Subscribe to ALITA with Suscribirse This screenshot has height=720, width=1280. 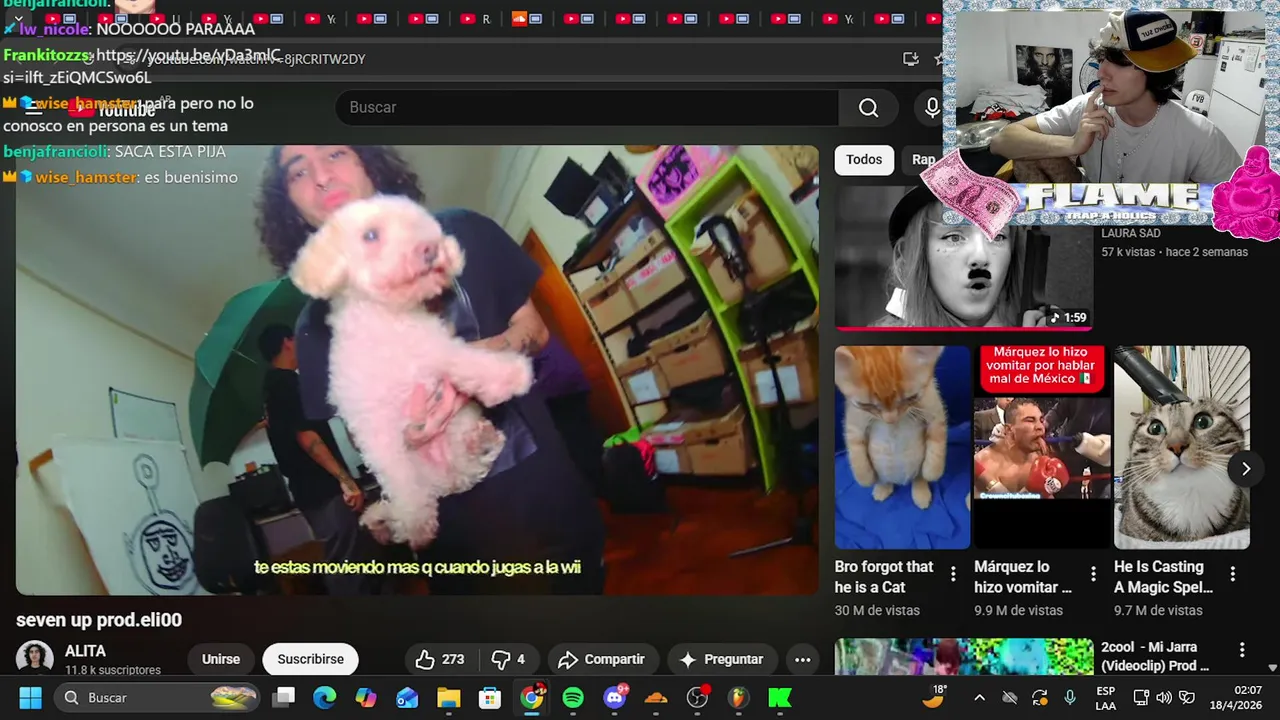(x=310, y=659)
